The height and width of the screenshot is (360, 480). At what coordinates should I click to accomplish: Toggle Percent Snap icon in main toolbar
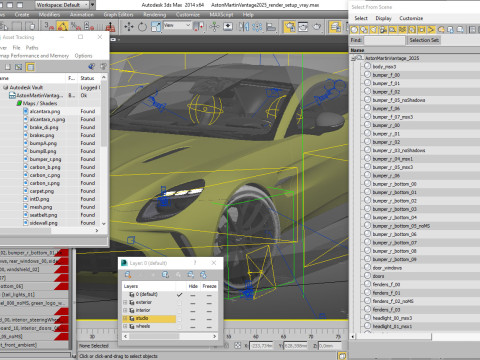(76, 26)
